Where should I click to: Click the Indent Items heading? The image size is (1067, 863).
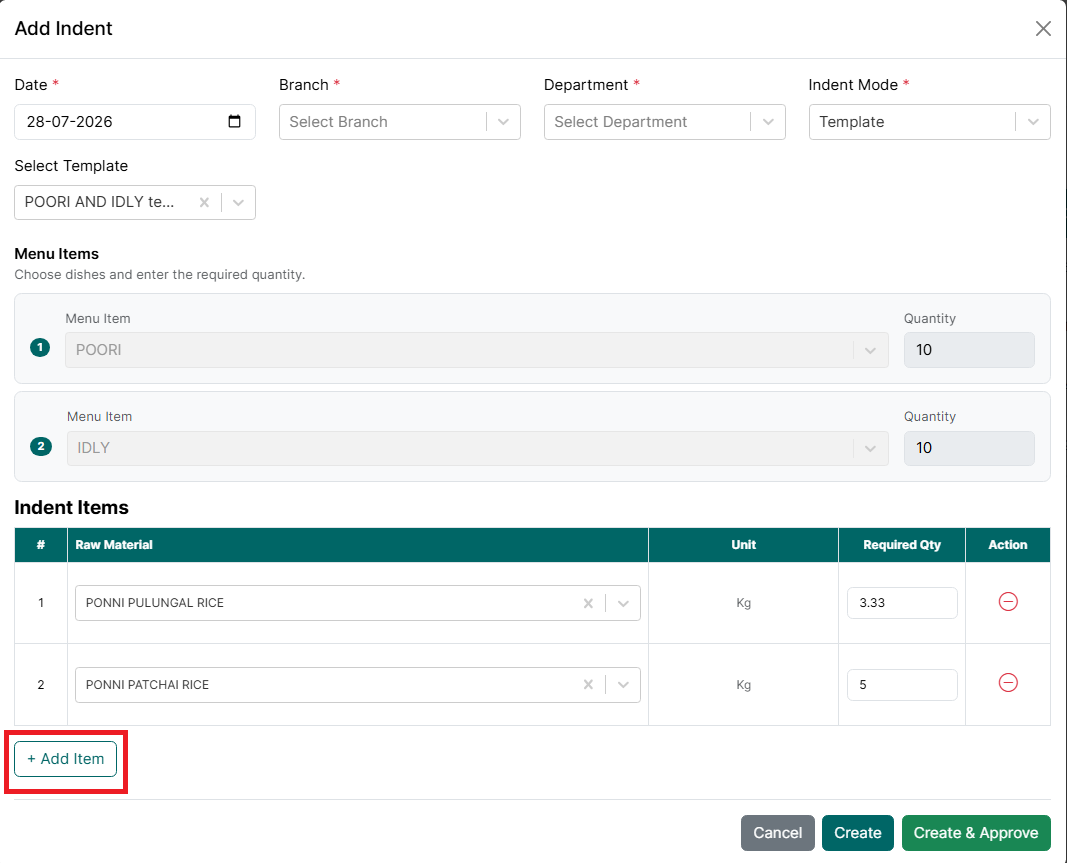pos(71,508)
